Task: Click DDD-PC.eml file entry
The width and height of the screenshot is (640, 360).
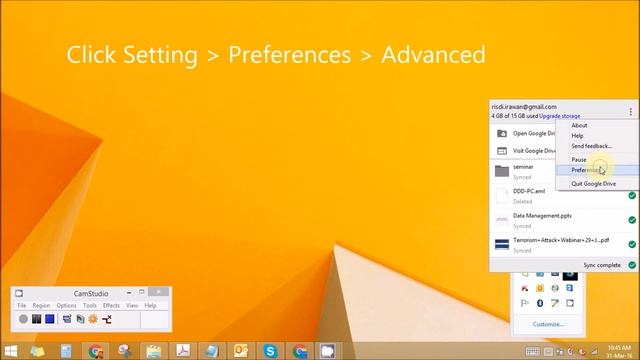Action: (563, 196)
